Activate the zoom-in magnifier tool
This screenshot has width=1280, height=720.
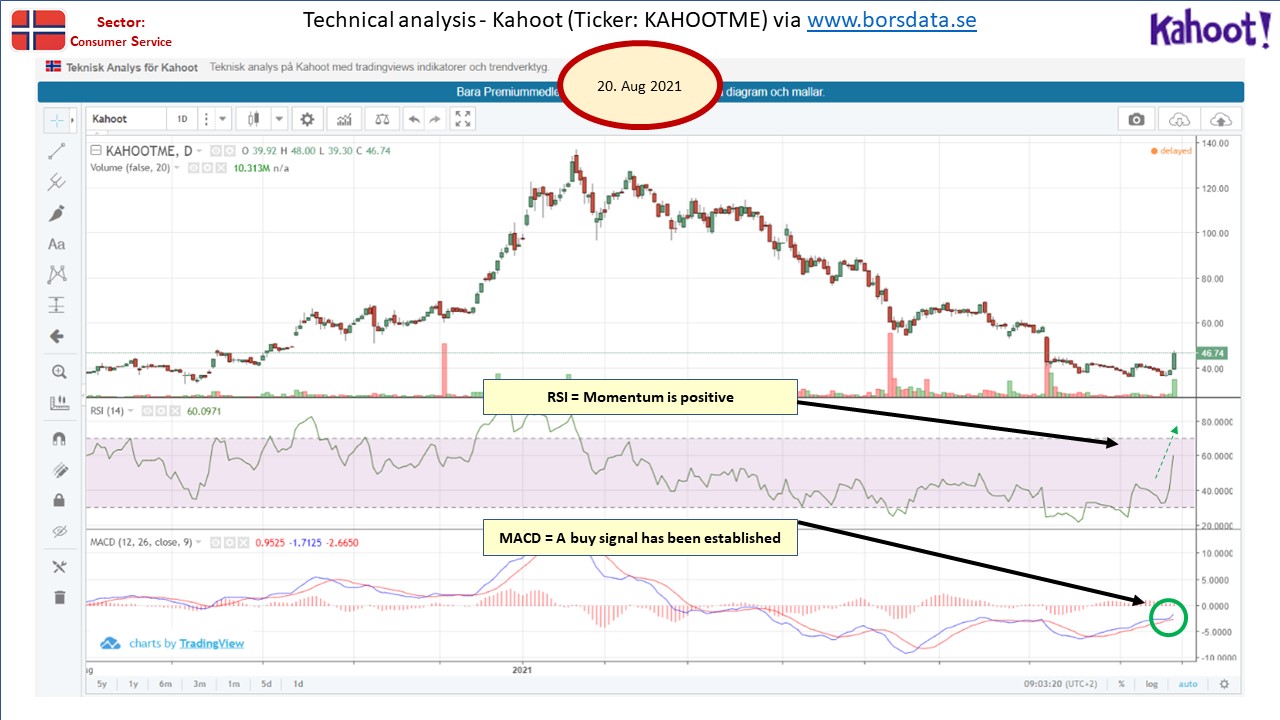[x=57, y=372]
